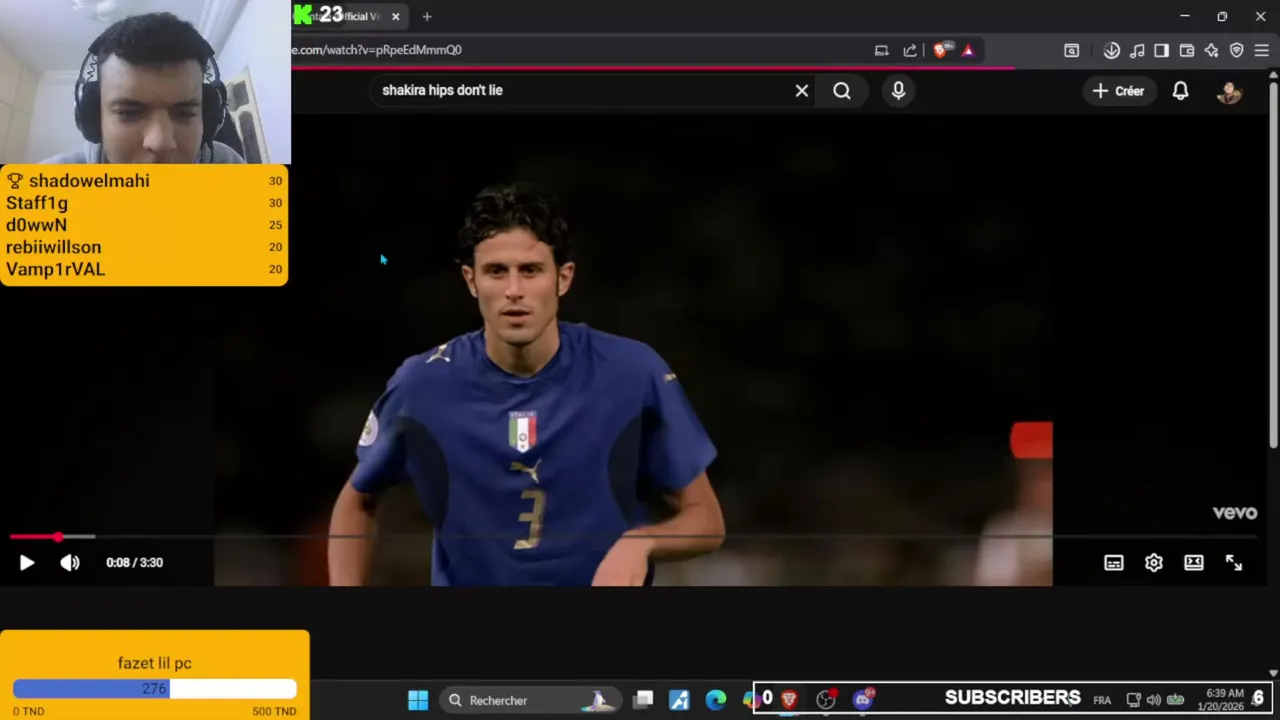
Task: Click the browser address bar URL
Action: coord(376,50)
